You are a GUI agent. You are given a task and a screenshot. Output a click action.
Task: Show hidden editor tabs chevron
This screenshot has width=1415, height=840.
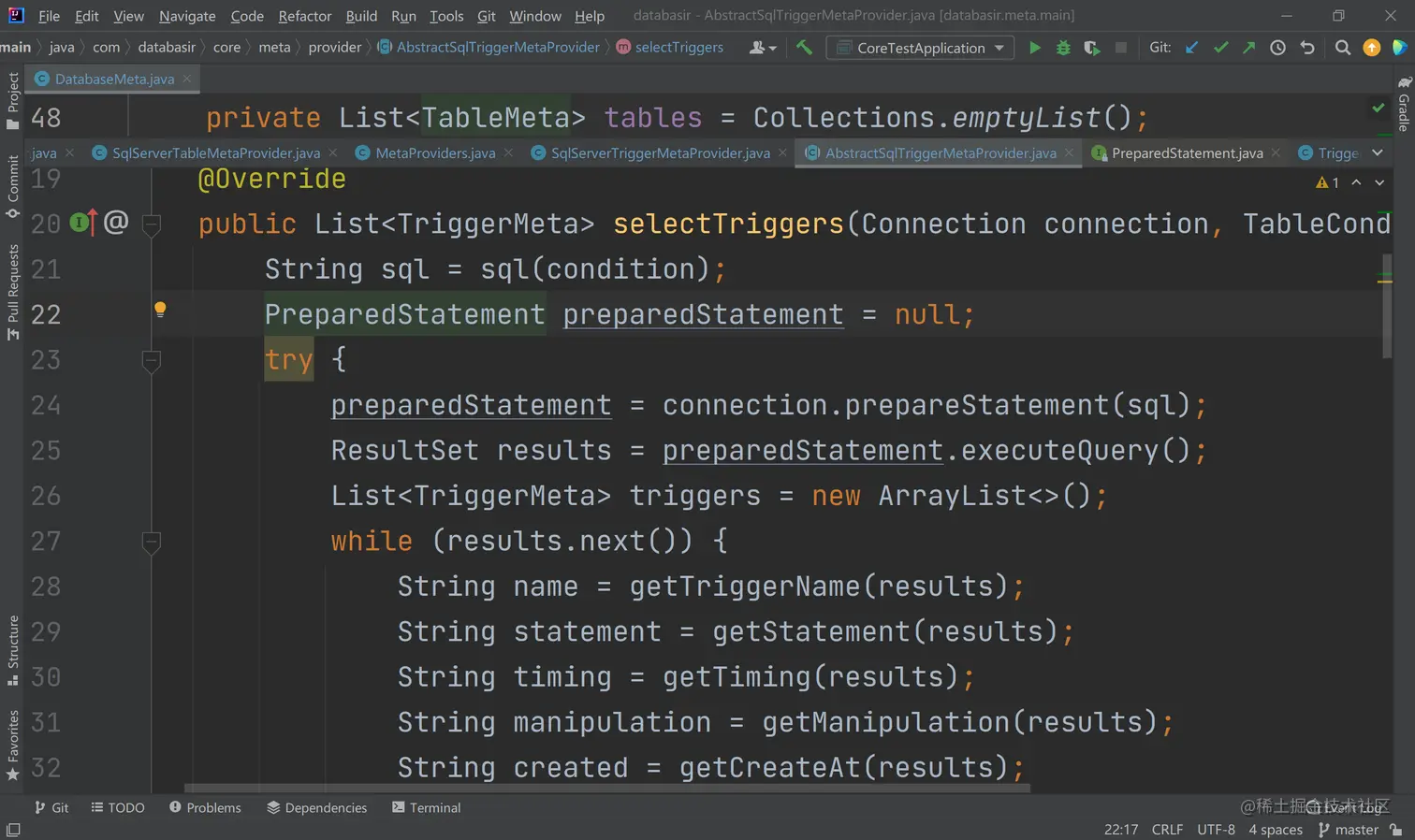[x=1378, y=152]
